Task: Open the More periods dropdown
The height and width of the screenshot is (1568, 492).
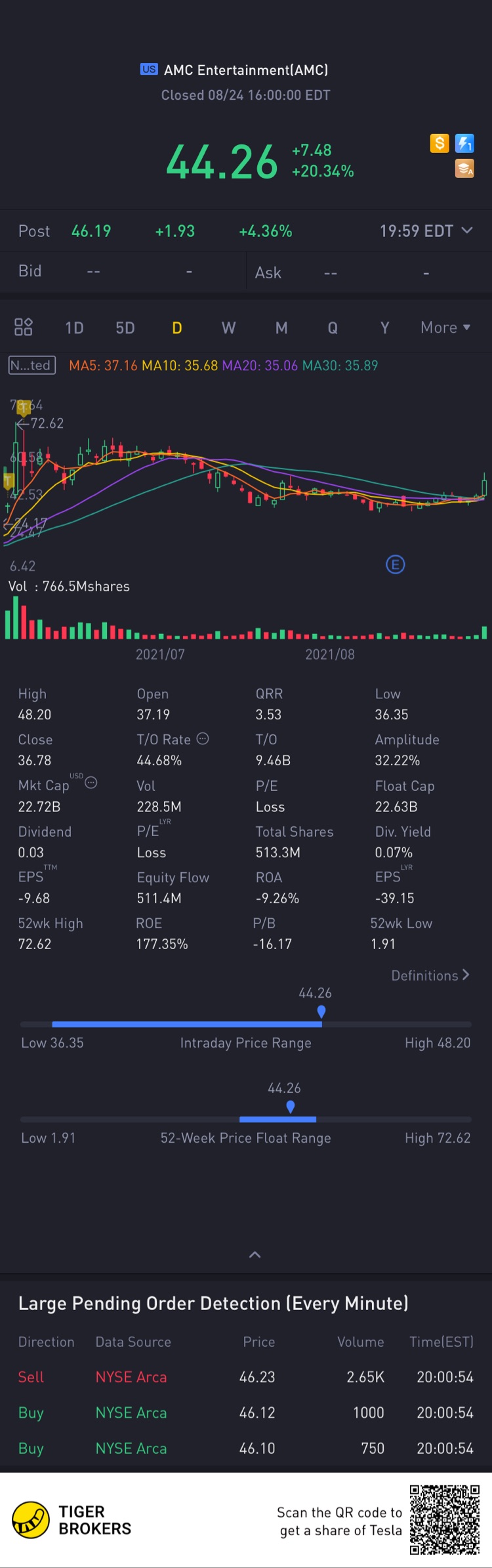Action: pos(445,328)
